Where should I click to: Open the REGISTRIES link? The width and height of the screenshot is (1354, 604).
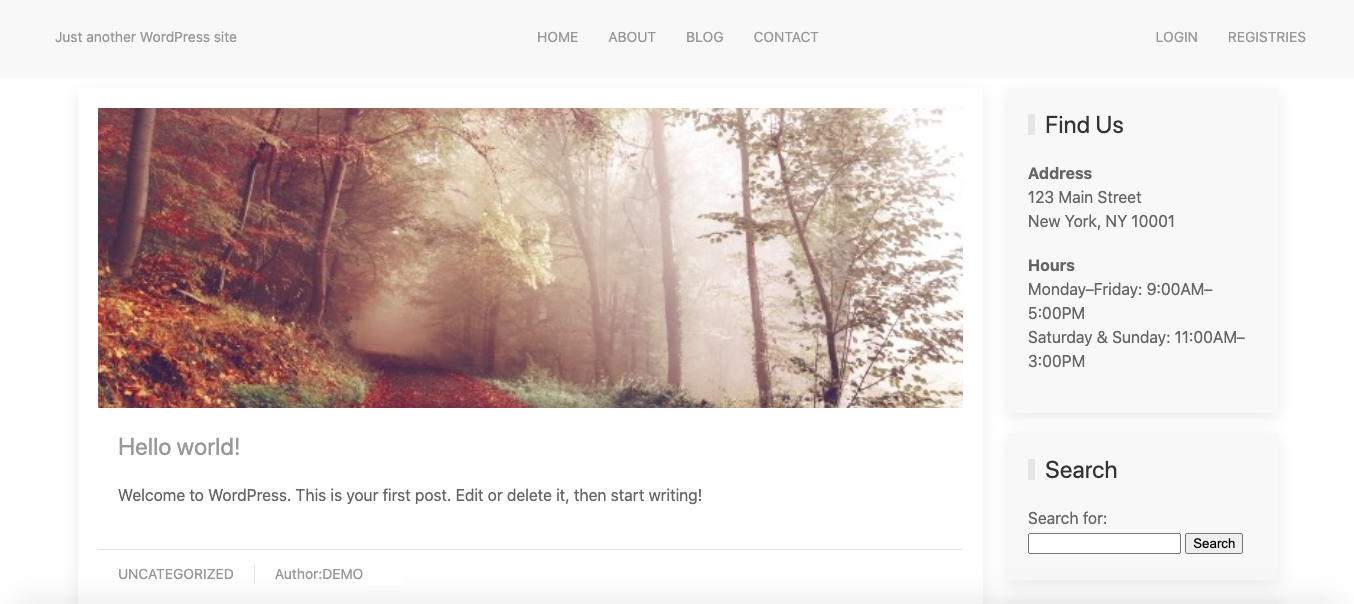point(1266,37)
